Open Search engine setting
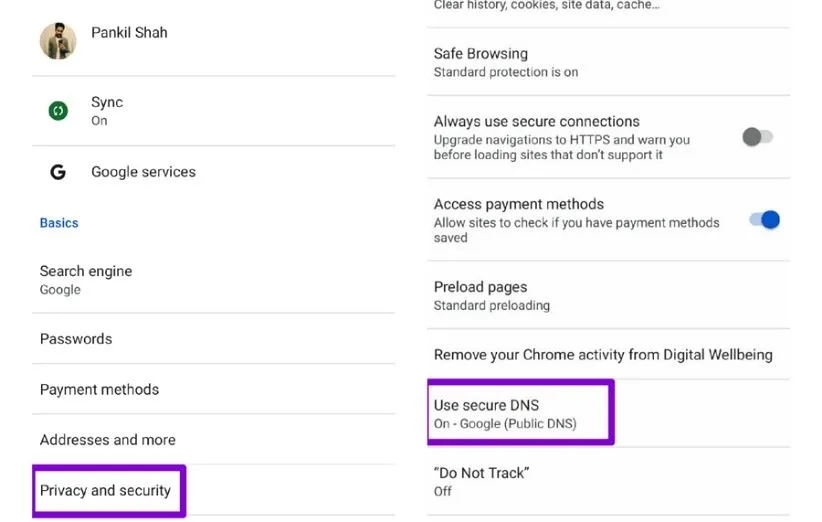The height and width of the screenshot is (522, 822). (x=86, y=280)
